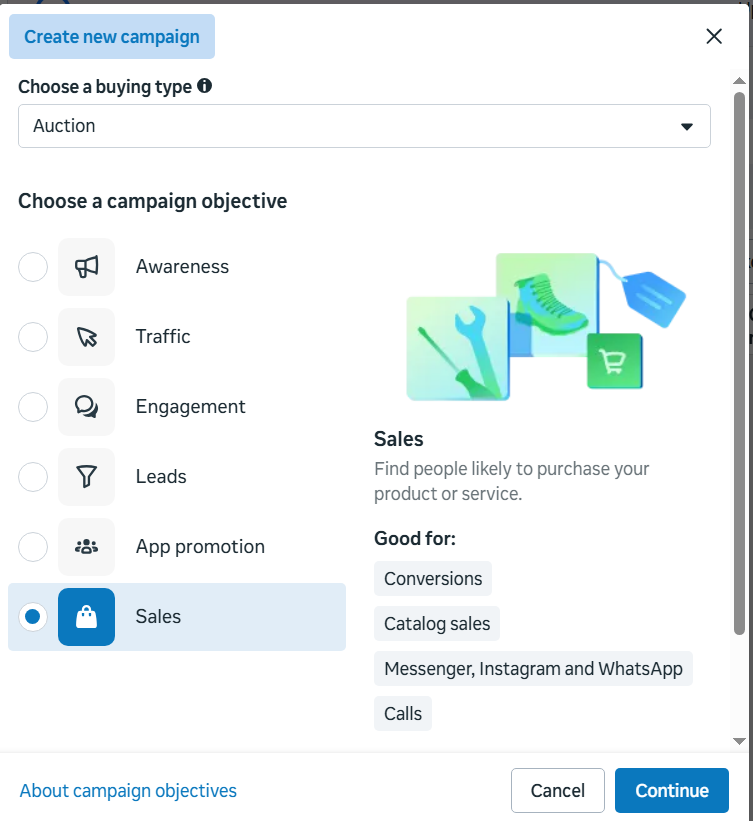
Task: Click the Traffic cursor icon
Action: click(x=86, y=337)
